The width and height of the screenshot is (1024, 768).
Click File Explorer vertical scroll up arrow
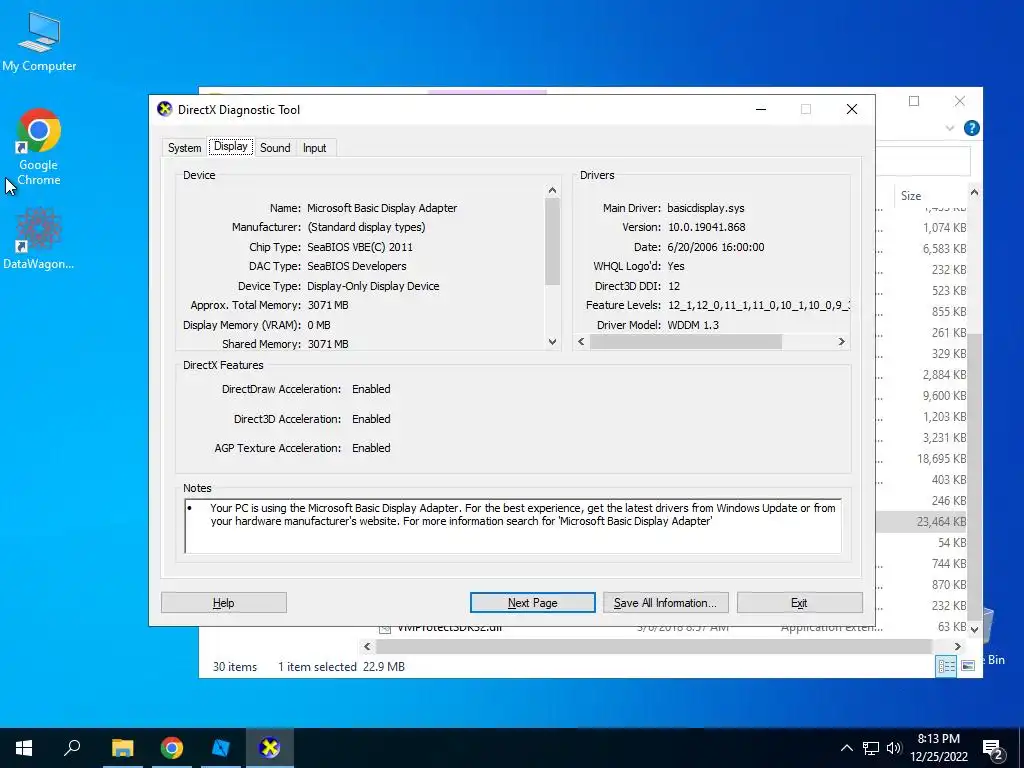coord(974,192)
